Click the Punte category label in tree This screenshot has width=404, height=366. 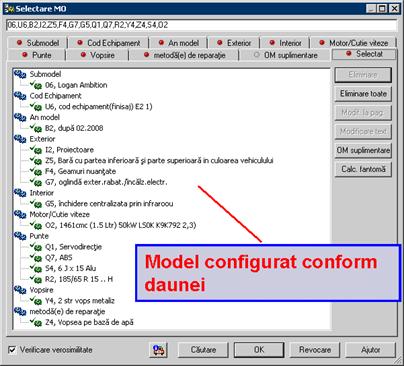coord(39,236)
